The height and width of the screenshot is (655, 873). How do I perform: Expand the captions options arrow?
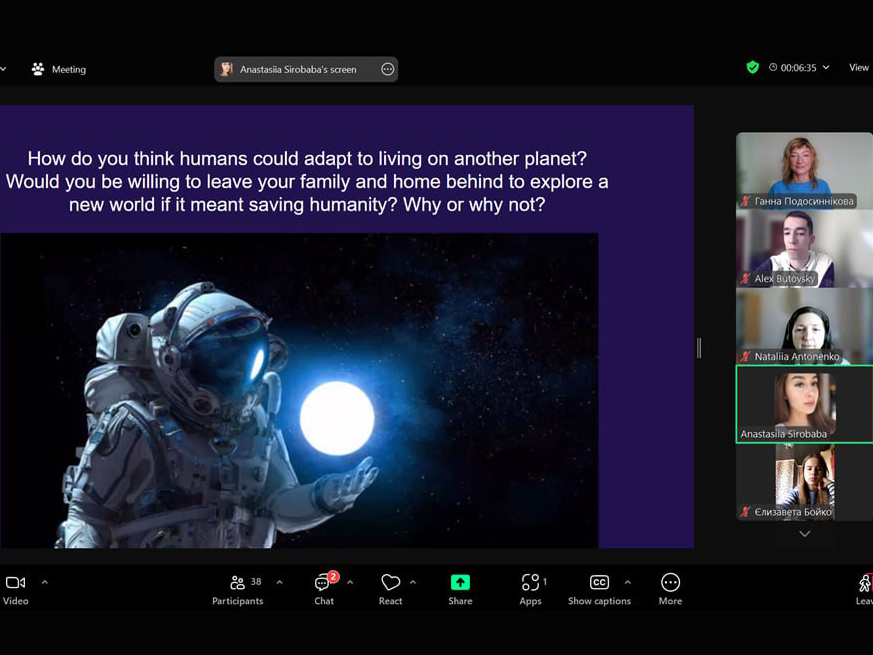(628, 582)
